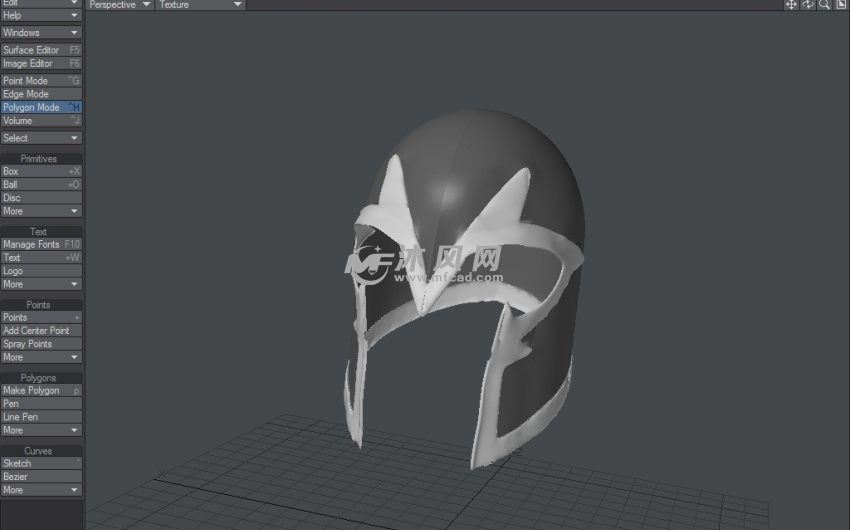Viewport: 850px width, 530px height.
Task: Choose the Ball primitive tool
Action: point(41,185)
